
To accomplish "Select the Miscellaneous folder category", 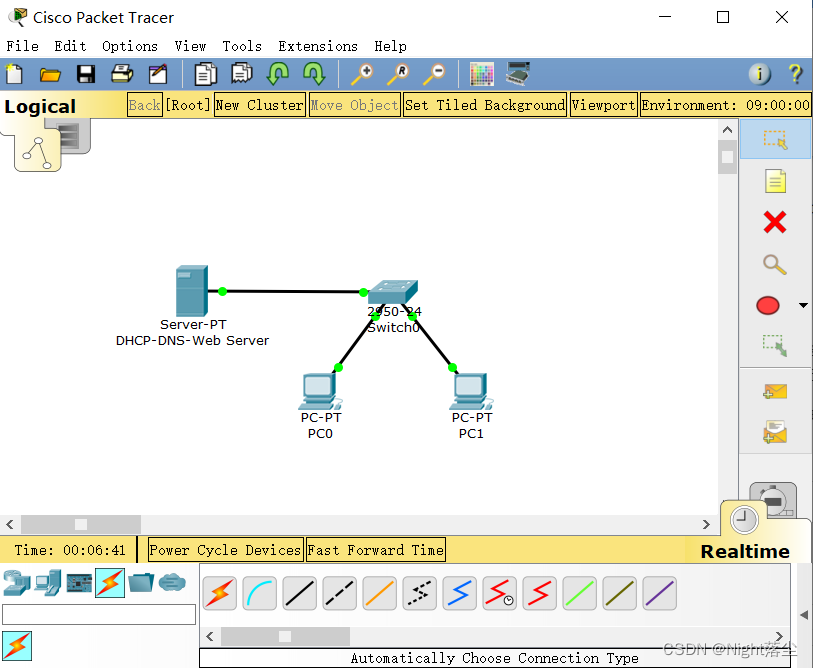I will pos(141,583).
